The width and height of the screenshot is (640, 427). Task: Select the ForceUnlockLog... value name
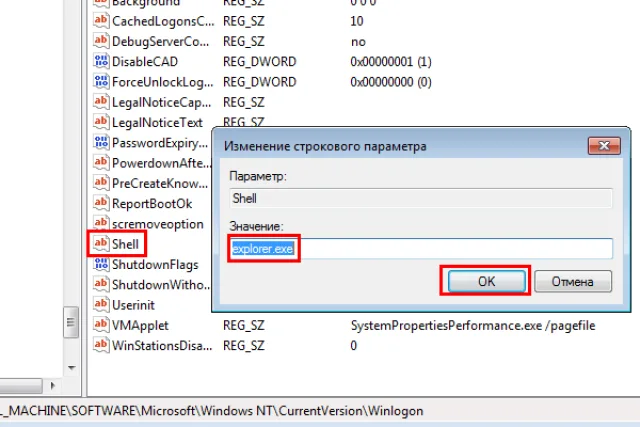[162, 82]
